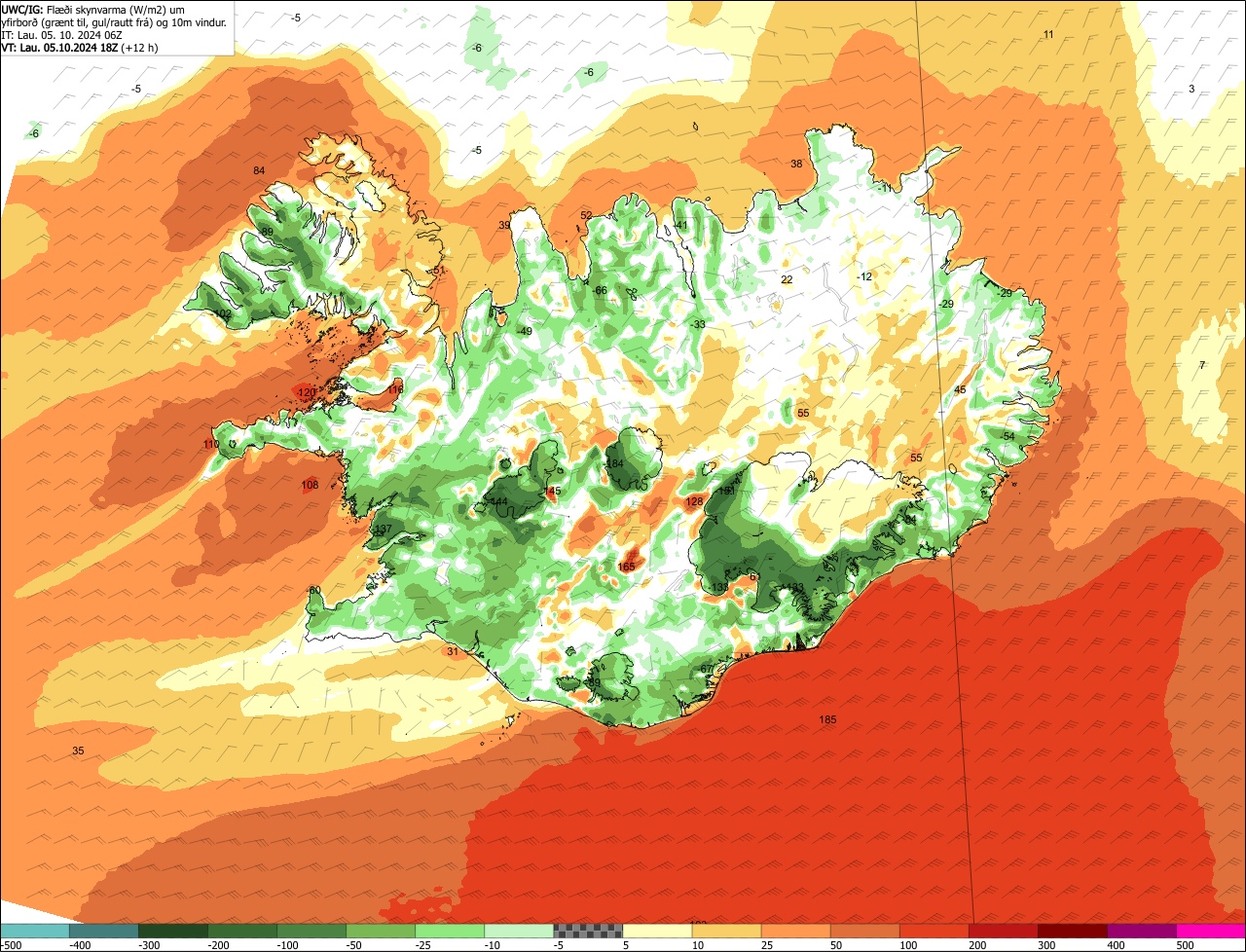Screen dimensions: 1246x952
Task: Click the 500 legend scale label
Action: [1184, 945]
